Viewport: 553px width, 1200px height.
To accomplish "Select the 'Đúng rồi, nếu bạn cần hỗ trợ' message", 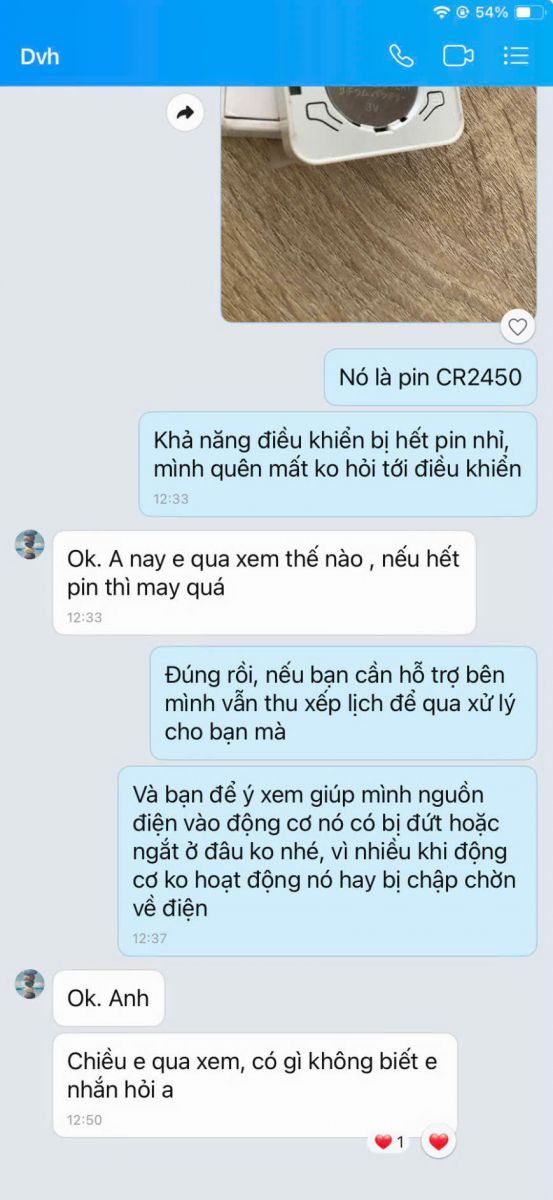I will (x=343, y=702).
